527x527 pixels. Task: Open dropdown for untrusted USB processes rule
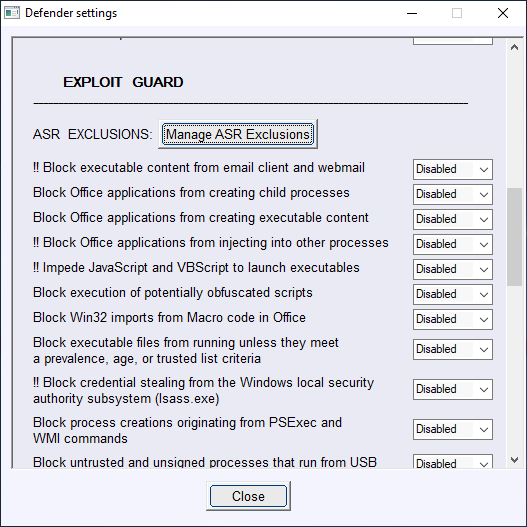[453, 461]
